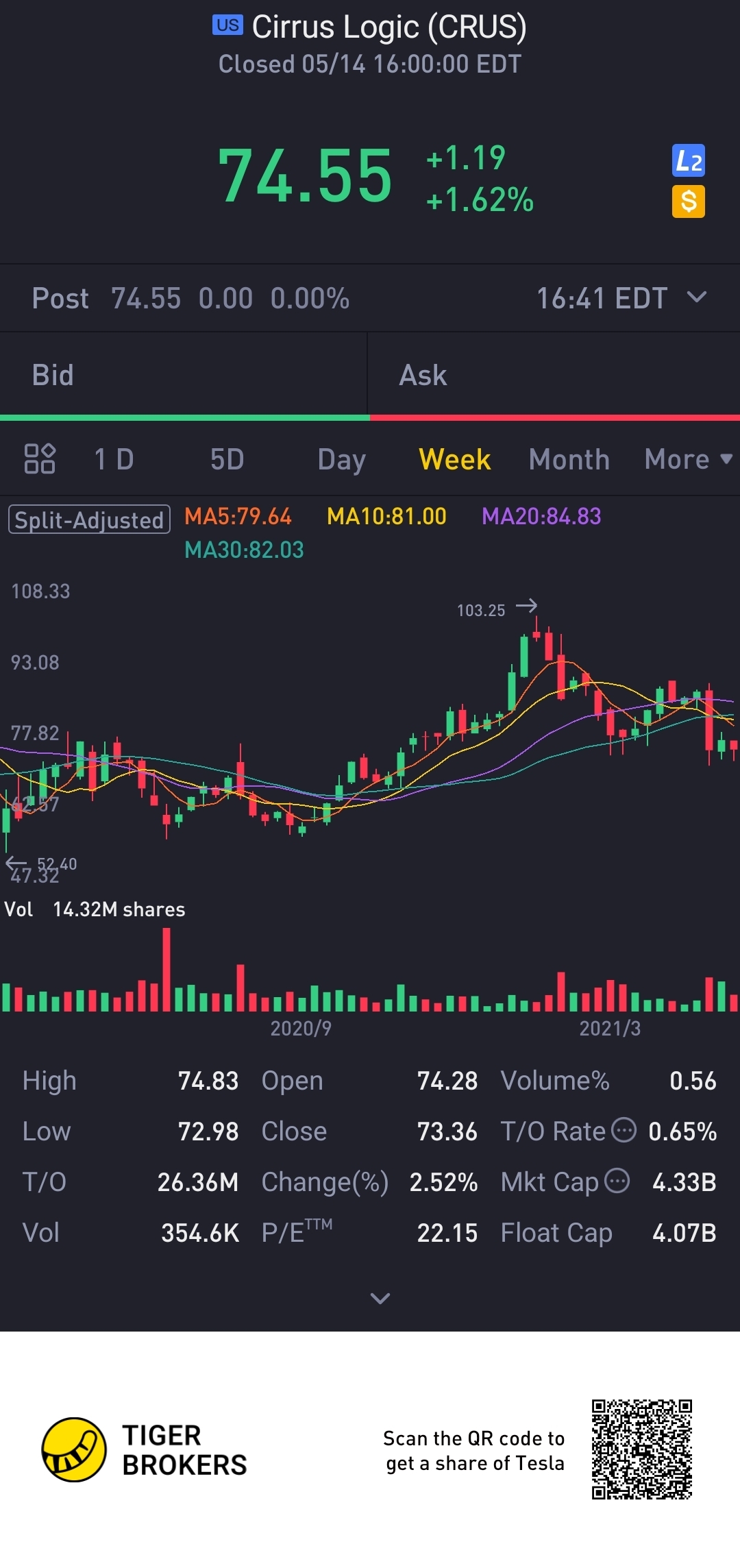740x1568 pixels.
Task: Tap the QR code image
Action: coord(642,1449)
